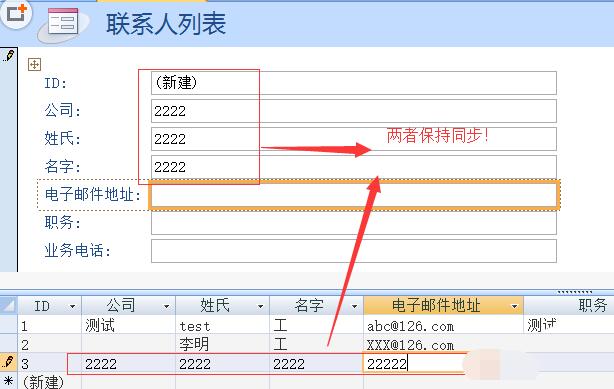614x389 pixels.
Task: Open the ID column dropdown arrow
Action: point(72,306)
